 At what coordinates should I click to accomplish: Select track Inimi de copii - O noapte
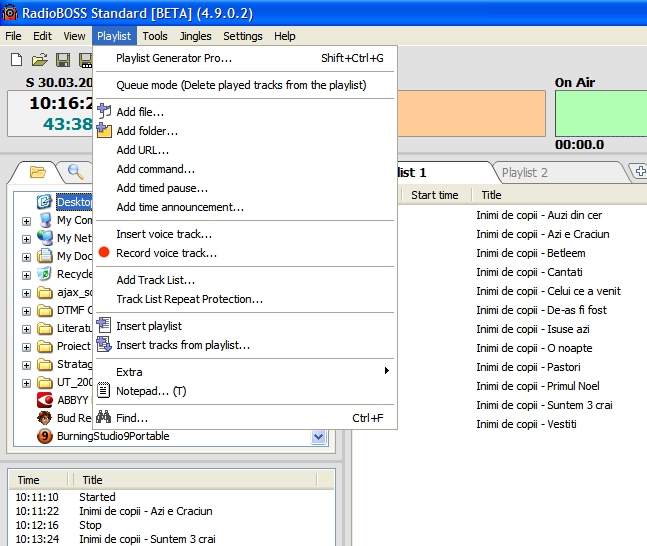pos(534,348)
